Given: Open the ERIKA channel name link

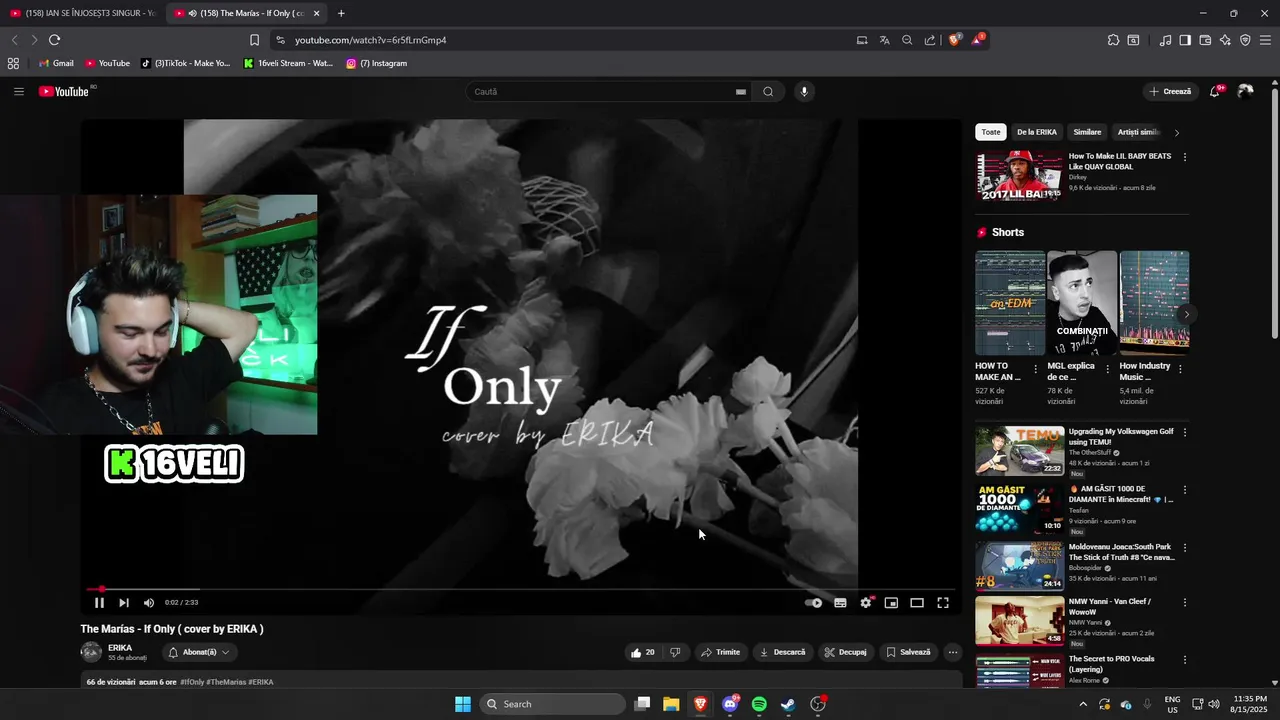Looking at the screenshot, I should (120, 648).
